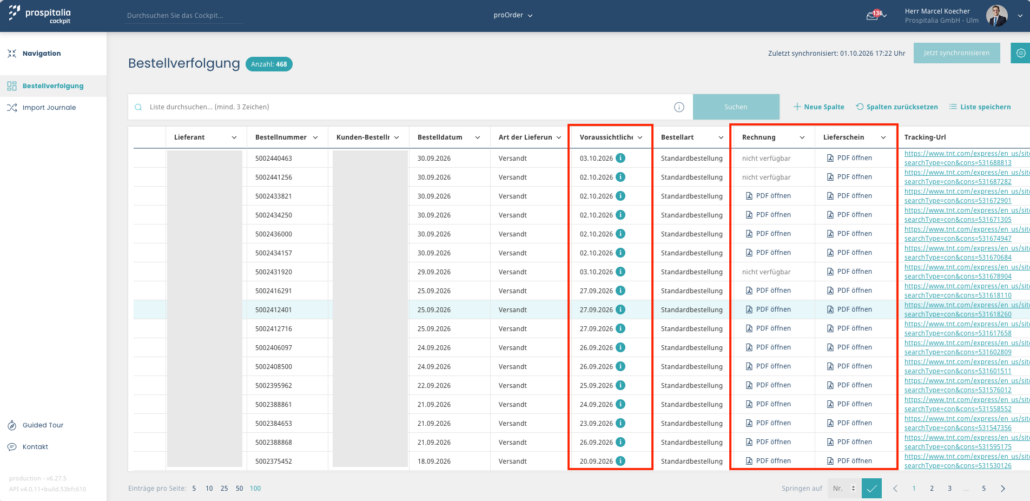Screen dimensions: 1030x501
Task: Open Rechnung PDF for order 5002433821
Action: (x=769, y=196)
